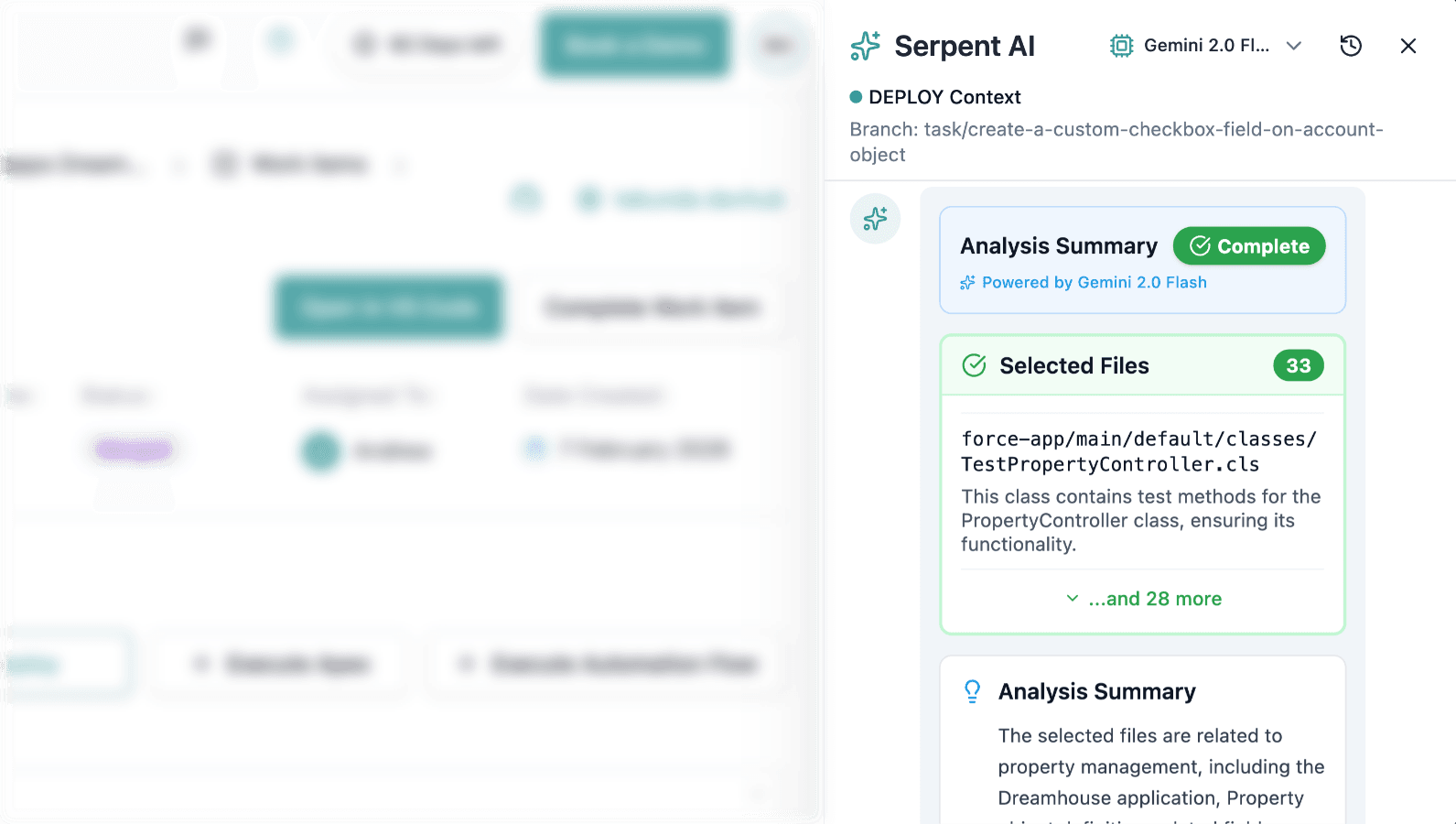1456x824 pixels.
Task: Open the Gemini 2.0 Flash model dropdown
Action: pos(1206,46)
